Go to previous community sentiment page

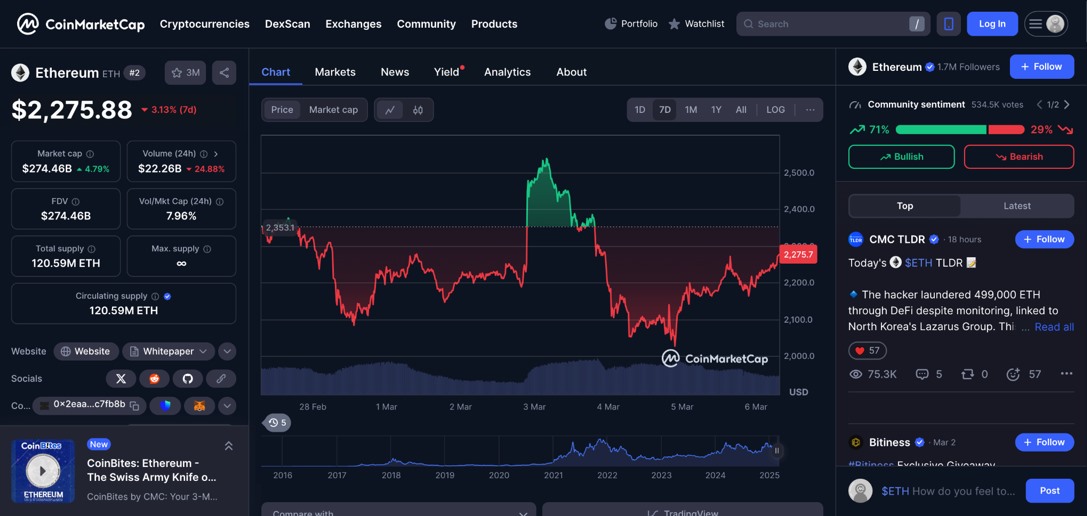1039,105
